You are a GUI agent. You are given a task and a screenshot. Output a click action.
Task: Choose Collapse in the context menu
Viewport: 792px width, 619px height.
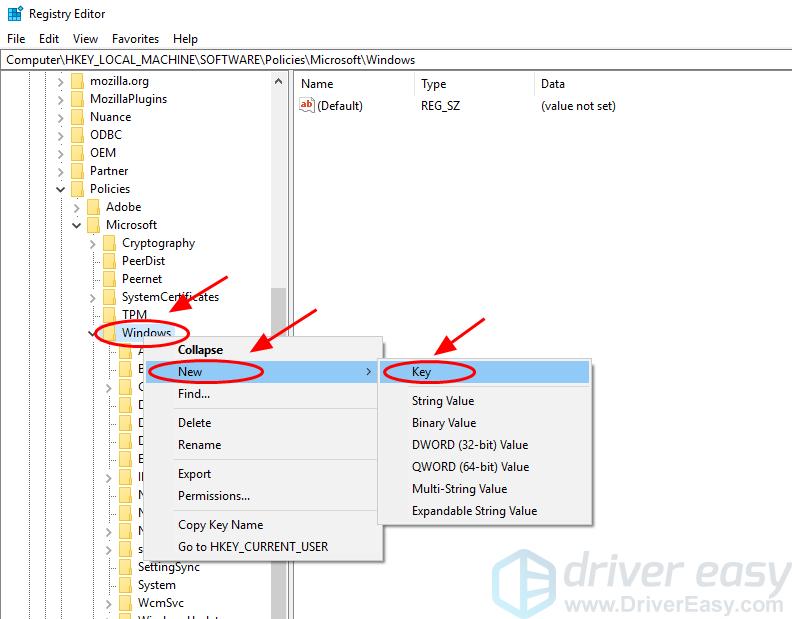[263, 350]
